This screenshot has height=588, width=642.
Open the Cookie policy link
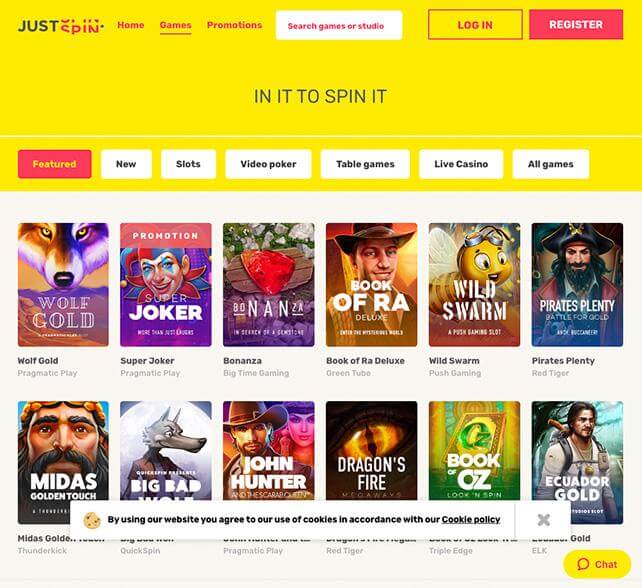point(471,520)
